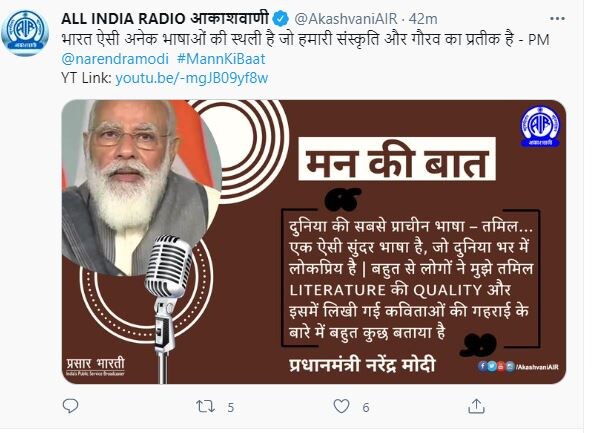Open the ALL INDIA RADIO आकाशवाणी account name
This screenshot has height=433, width=595.
pos(165,18)
